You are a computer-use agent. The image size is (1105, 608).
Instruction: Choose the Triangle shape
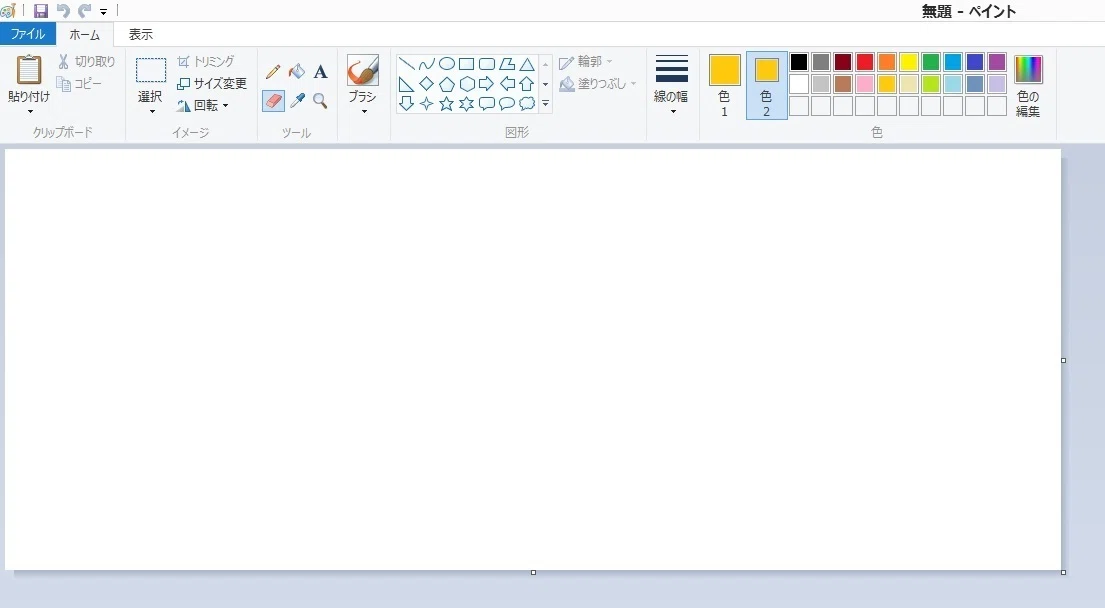[x=527, y=64]
